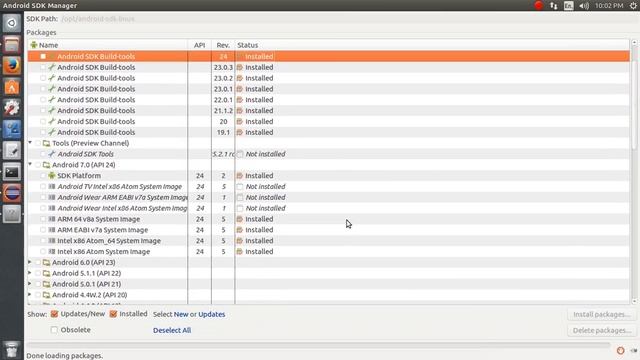Image resolution: width=640 pixels, height=360 pixels.
Task: Click the New selection link
Action: (181, 314)
